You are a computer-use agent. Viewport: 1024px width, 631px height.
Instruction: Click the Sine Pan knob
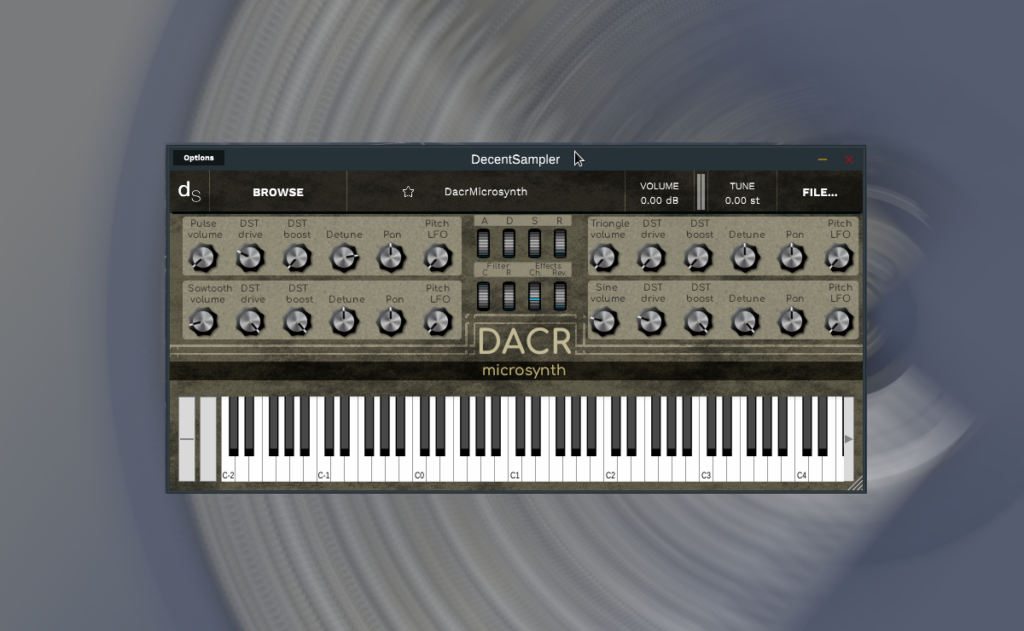point(792,322)
